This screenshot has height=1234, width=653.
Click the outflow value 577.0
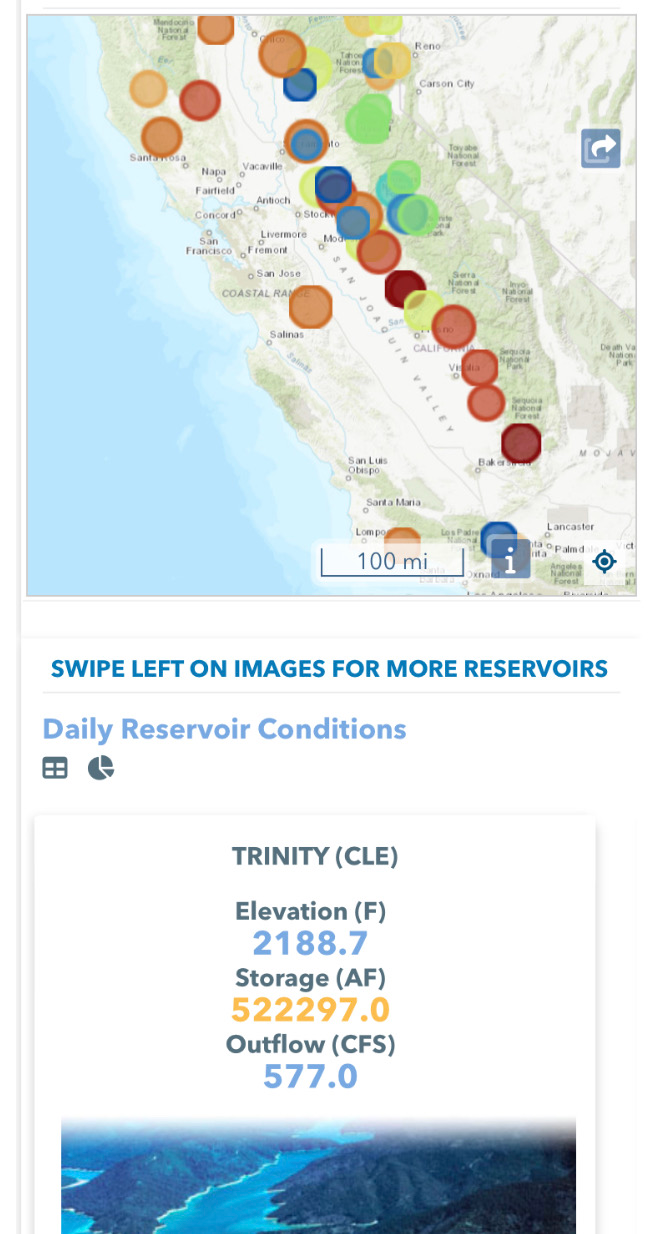tap(310, 1076)
